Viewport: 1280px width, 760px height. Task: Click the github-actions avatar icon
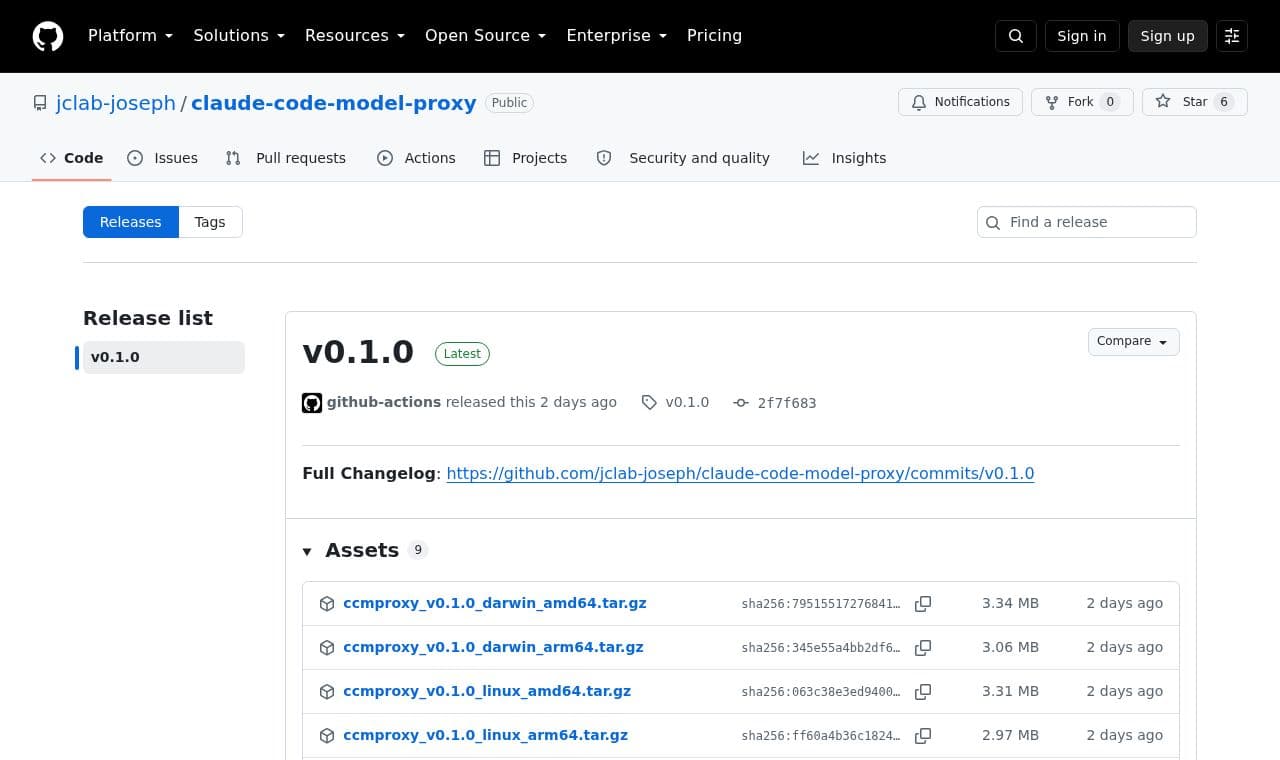pos(312,403)
